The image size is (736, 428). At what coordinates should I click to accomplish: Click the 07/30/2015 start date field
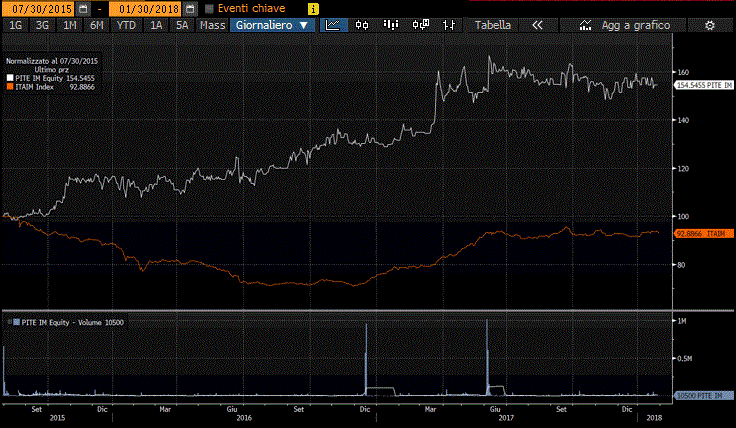[36, 8]
